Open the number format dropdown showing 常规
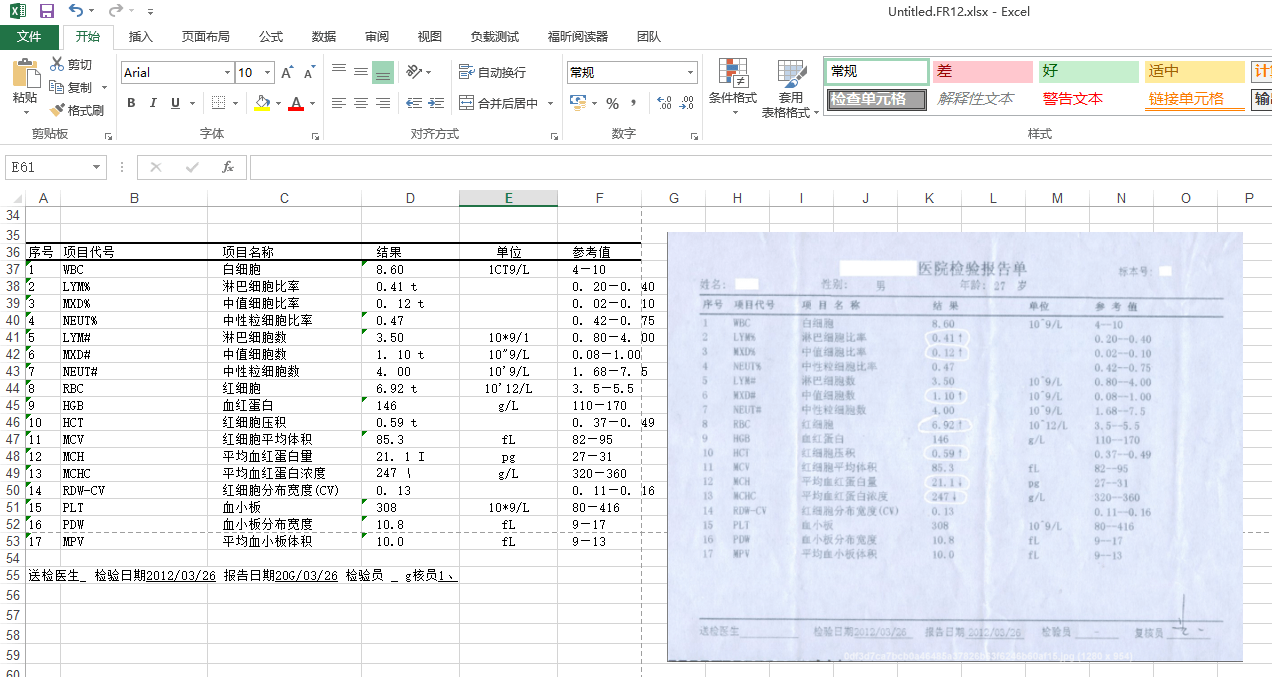This screenshot has width=1272, height=677. [690, 73]
